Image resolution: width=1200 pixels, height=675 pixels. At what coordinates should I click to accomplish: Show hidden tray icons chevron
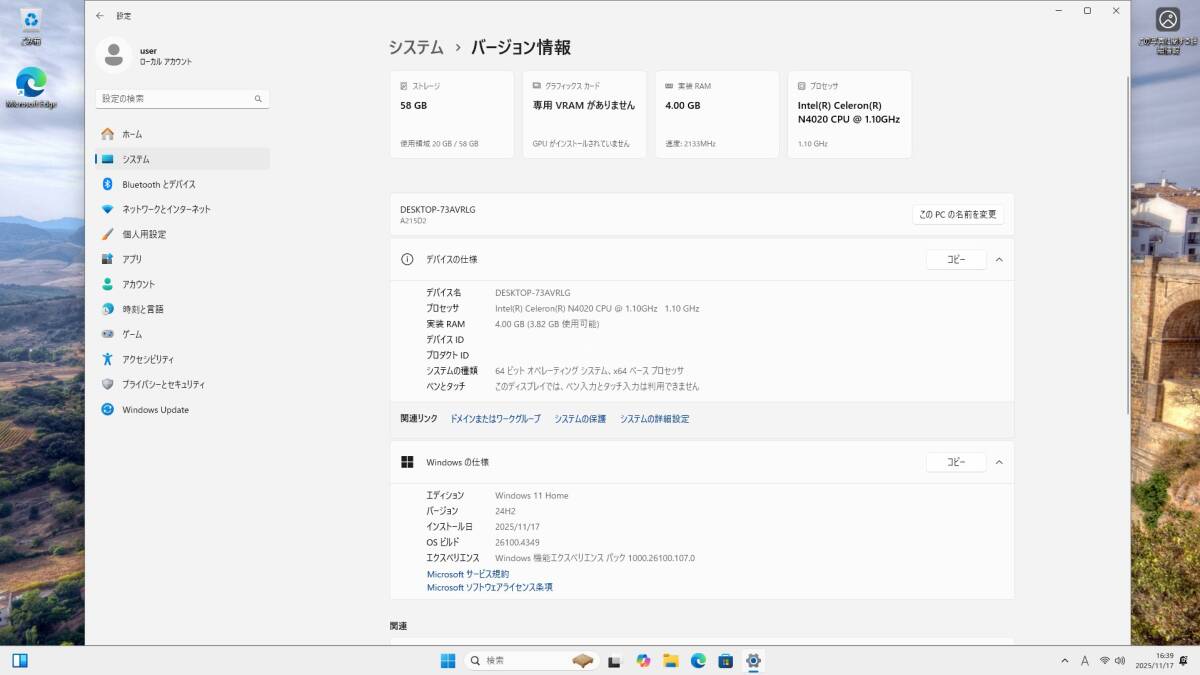[1064, 661]
